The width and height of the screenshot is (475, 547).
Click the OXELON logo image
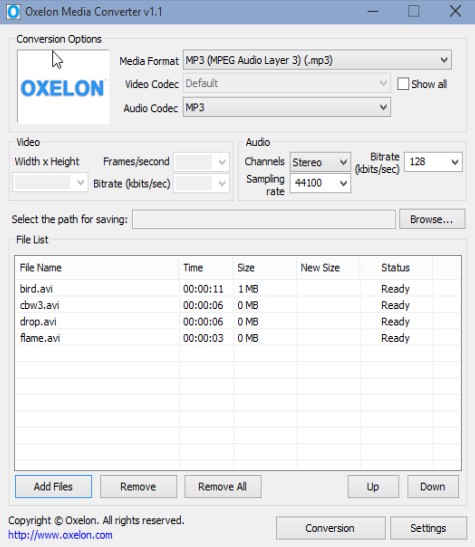[63, 87]
